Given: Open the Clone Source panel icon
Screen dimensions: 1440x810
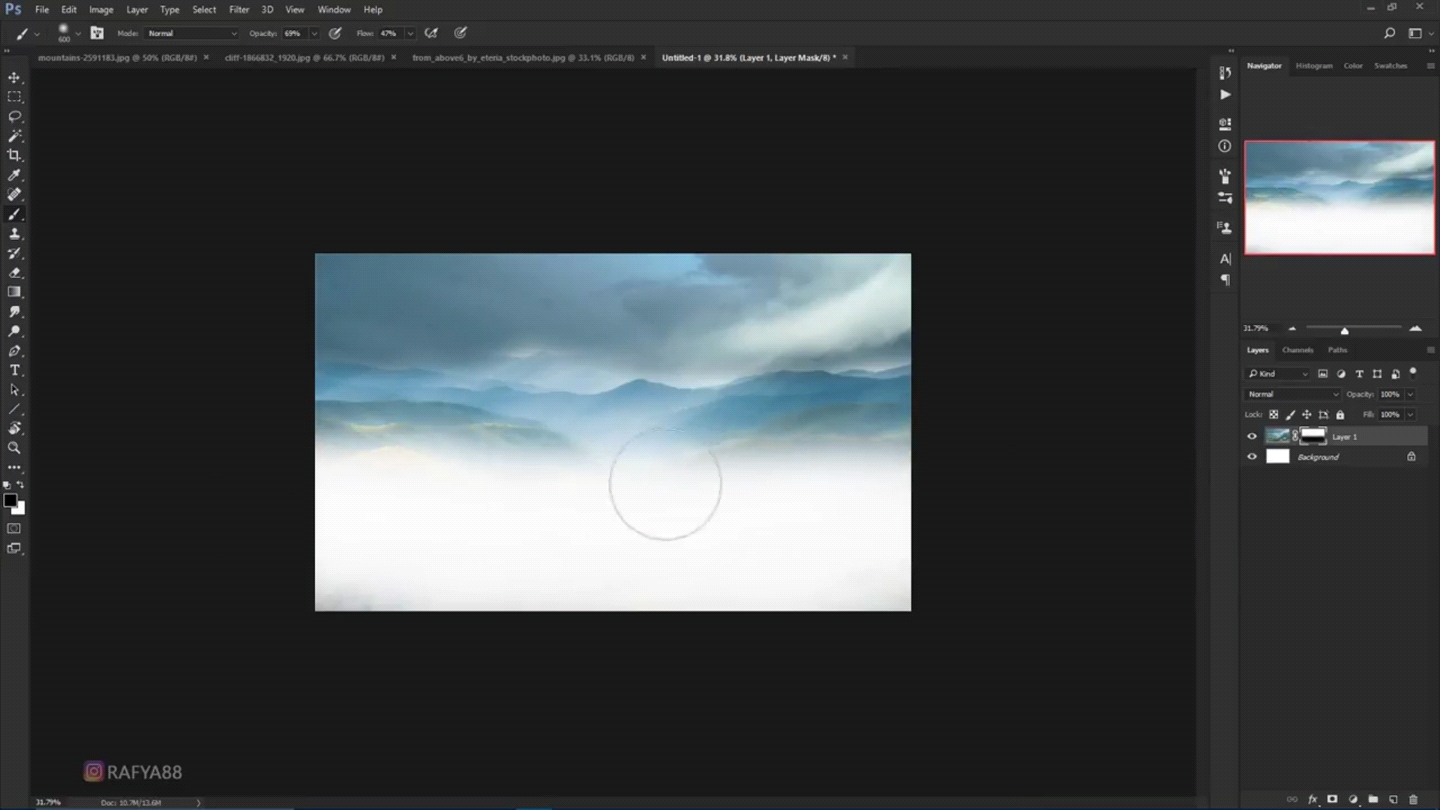Looking at the screenshot, I should tap(1225, 228).
